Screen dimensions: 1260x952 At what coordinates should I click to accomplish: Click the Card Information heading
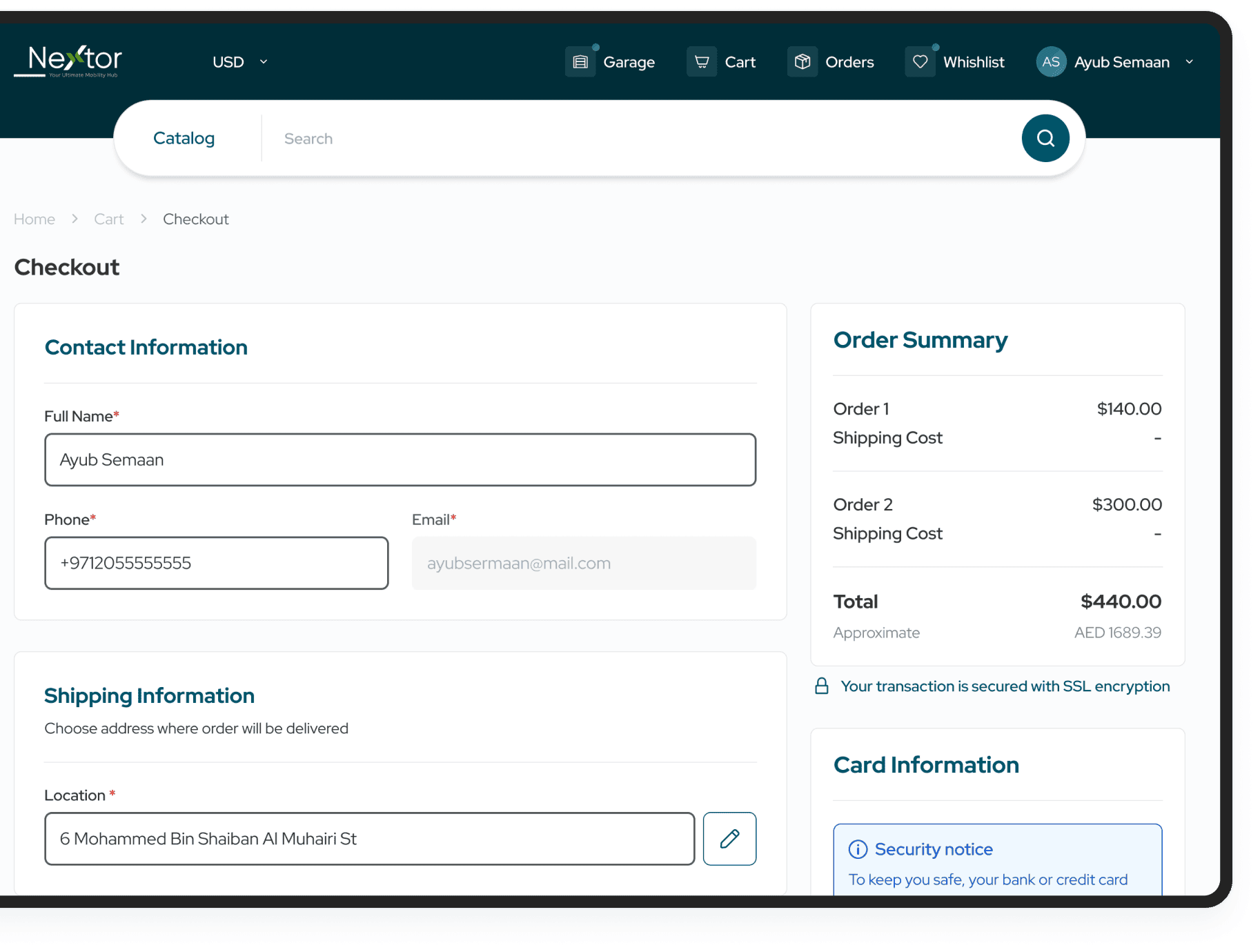[x=926, y=765]
